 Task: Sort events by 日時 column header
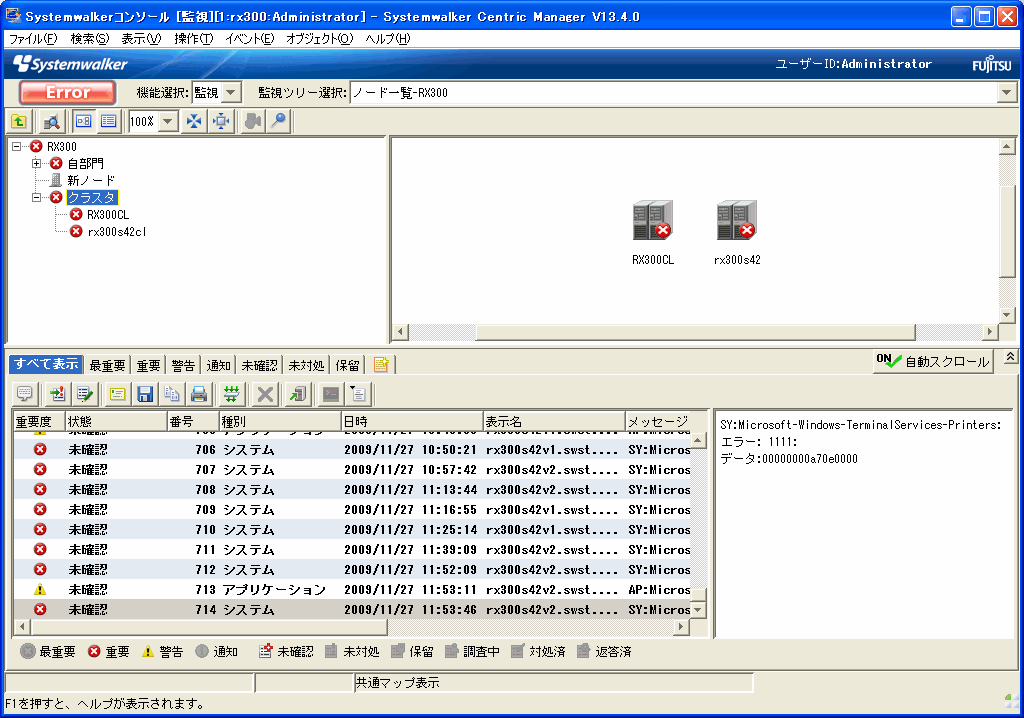click(x=412, y=421)
